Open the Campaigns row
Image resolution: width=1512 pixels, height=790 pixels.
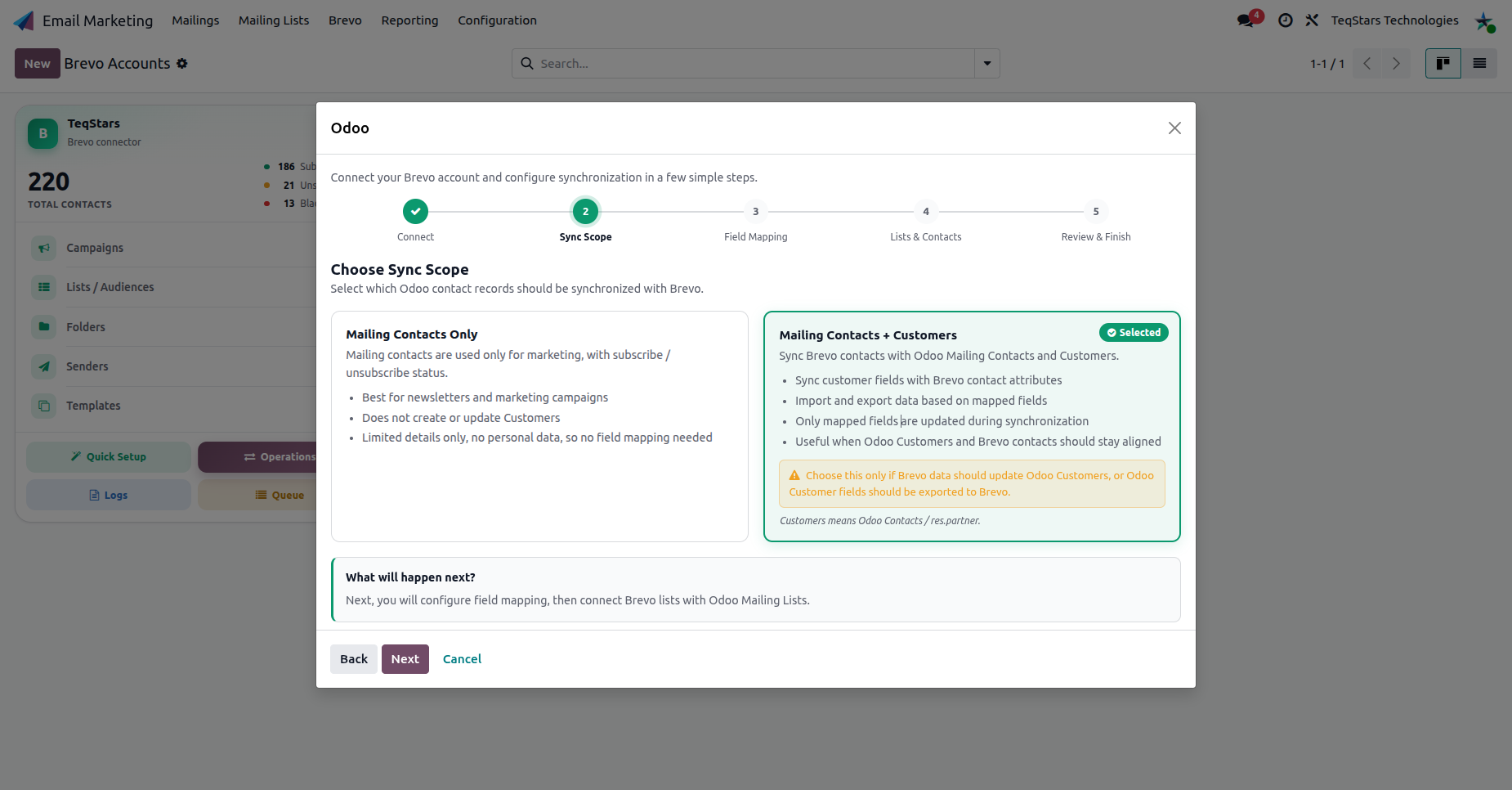tap(173, 248)
